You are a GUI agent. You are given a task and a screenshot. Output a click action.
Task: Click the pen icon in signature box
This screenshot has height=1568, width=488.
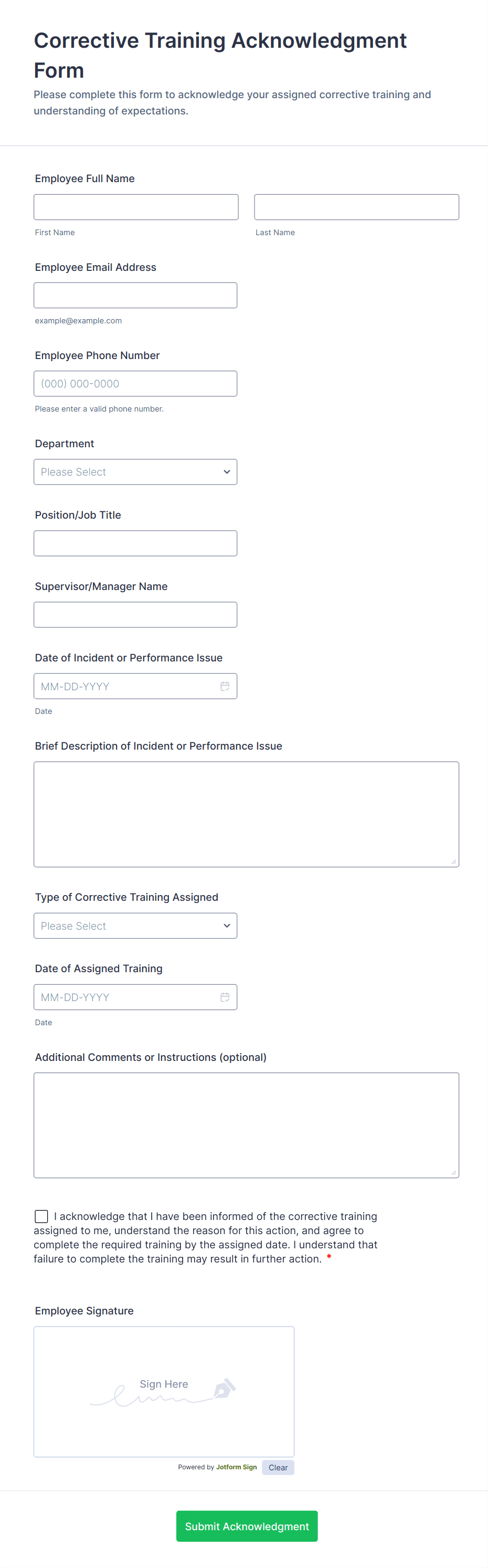click(224, 1388)
